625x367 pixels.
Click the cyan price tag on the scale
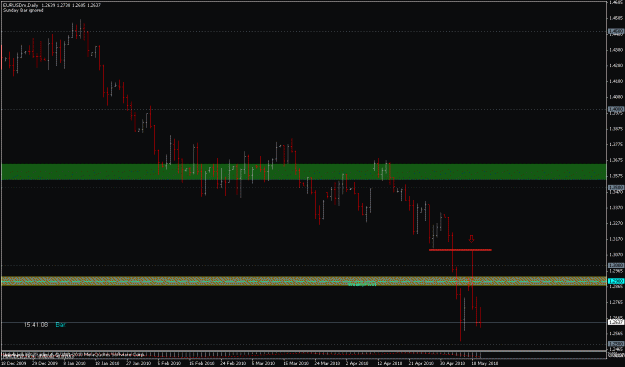click(x=616, y=281)
